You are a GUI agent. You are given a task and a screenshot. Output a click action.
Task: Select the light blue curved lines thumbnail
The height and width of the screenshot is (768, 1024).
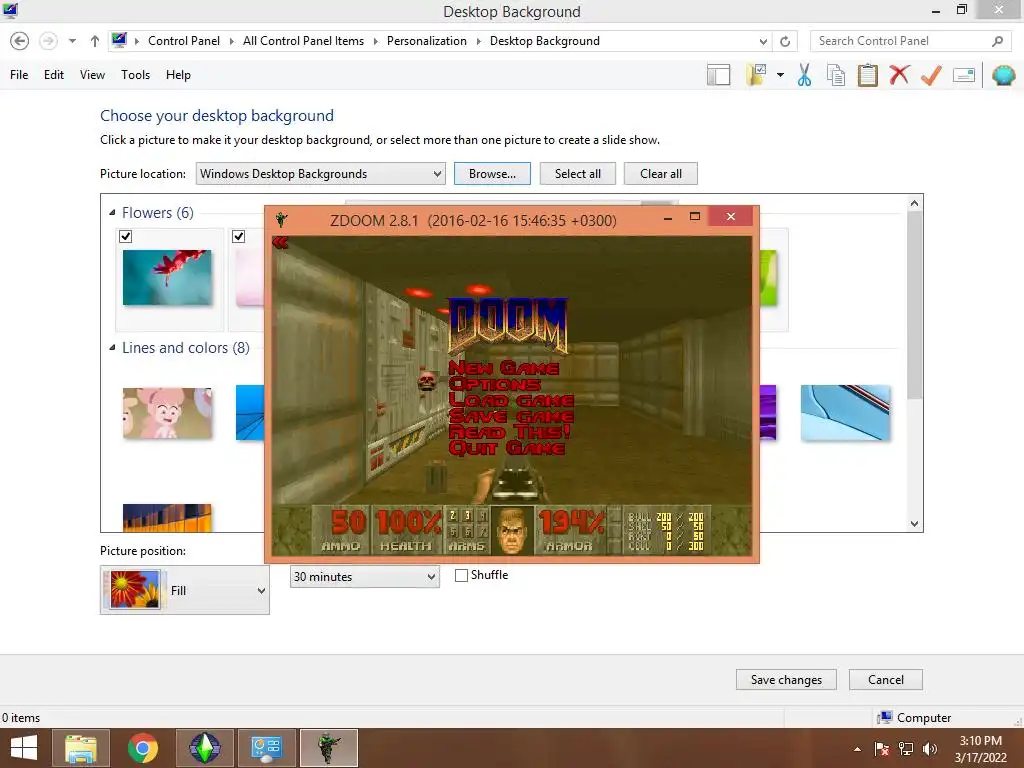pos(845,413)
